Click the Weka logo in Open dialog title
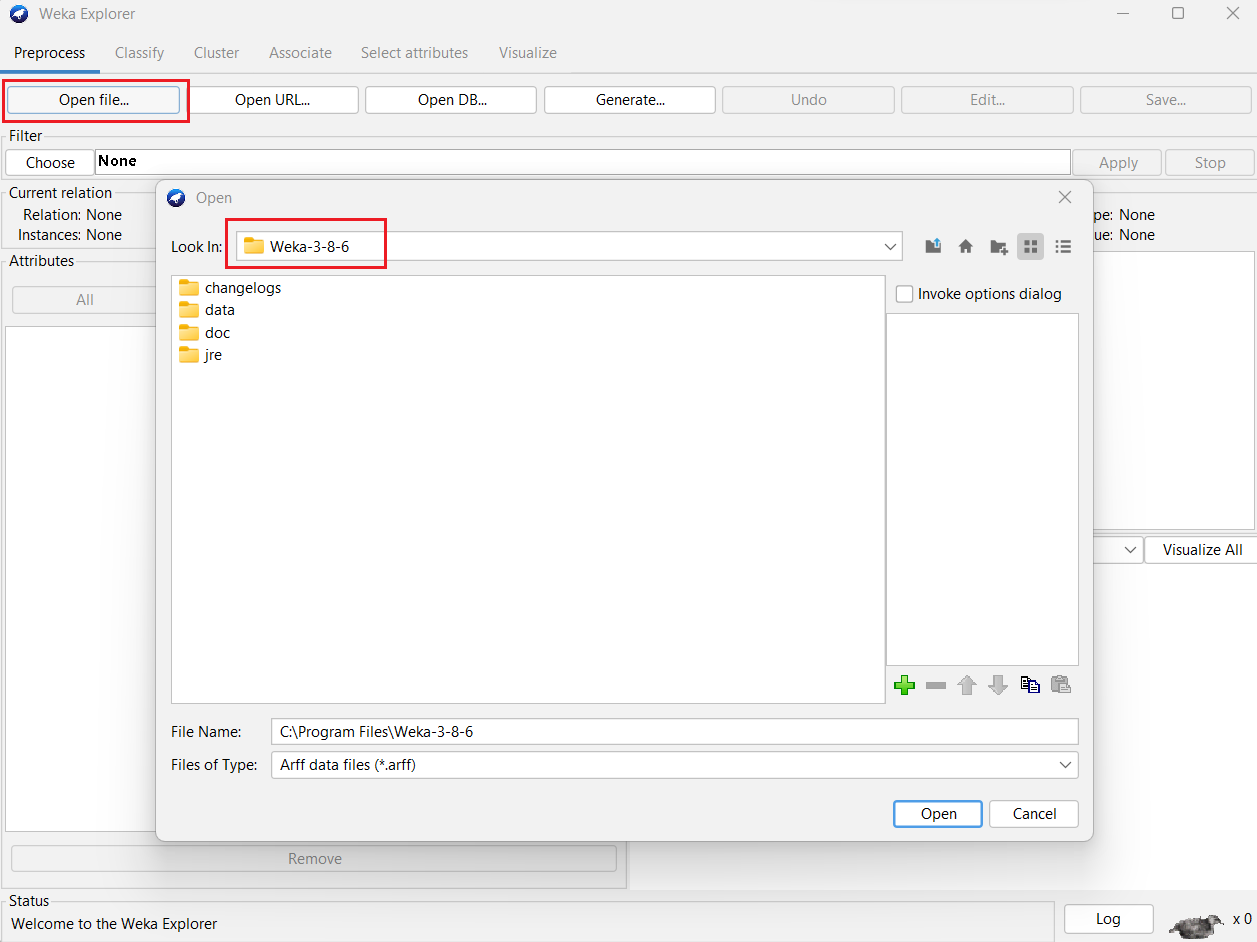Image resolution: width=1257 pixels, height=942 pixels. tap(177, 198)
